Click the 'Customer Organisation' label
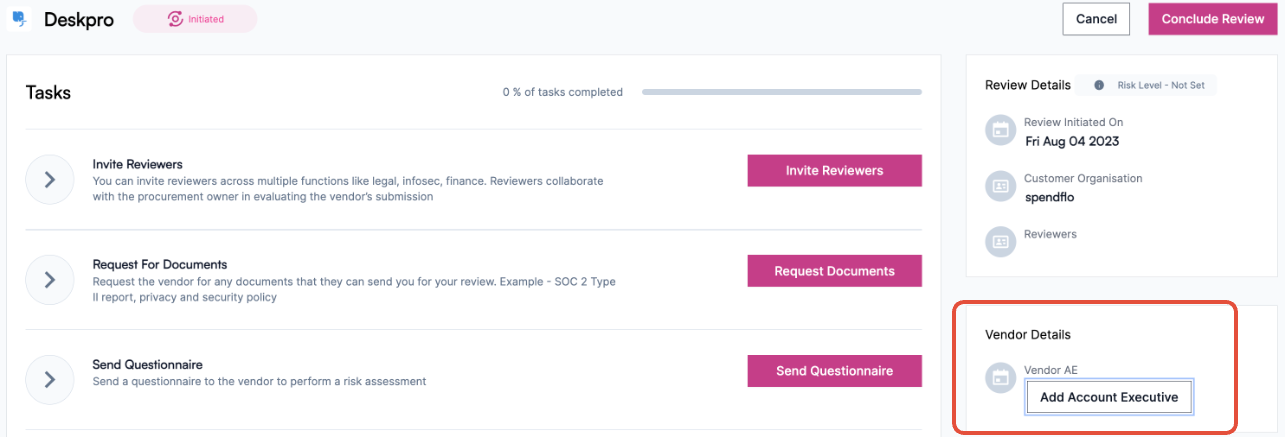The height and width of the screenshot is (437, 1285). point(1083,178)
